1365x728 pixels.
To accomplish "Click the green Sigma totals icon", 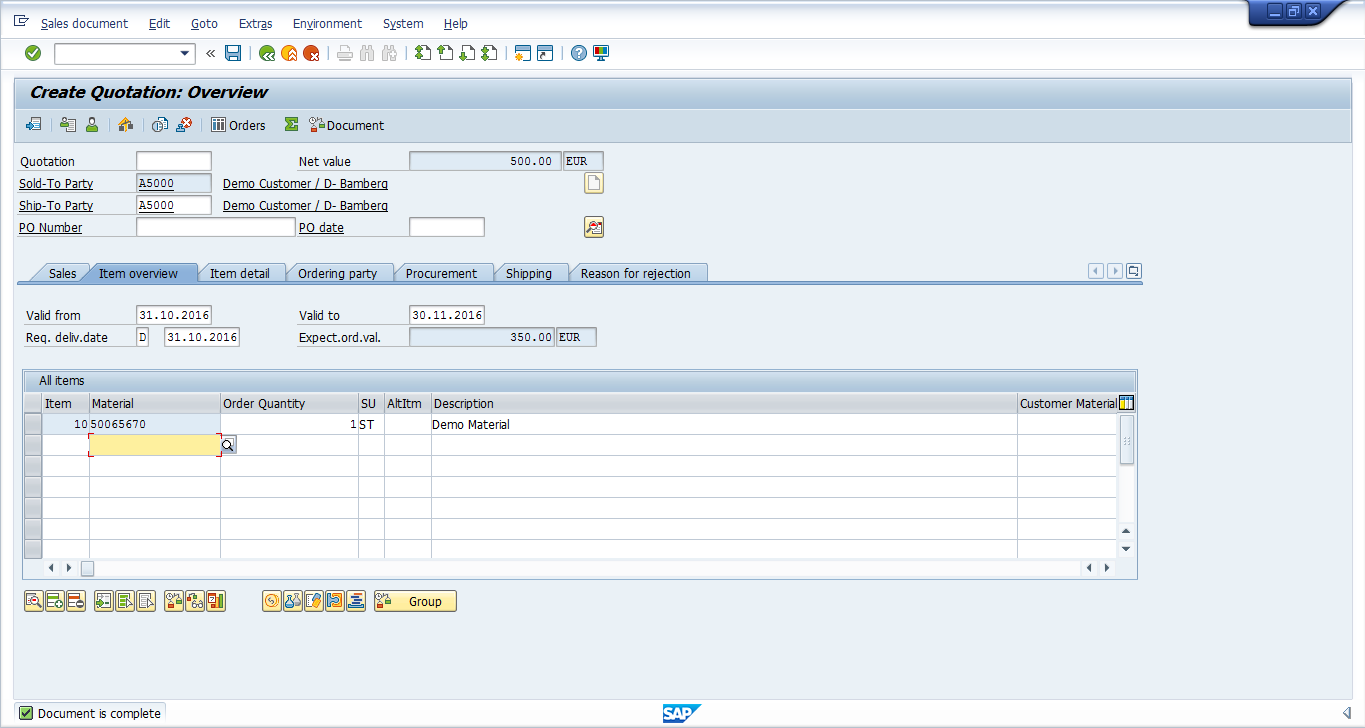I will pyautogui.click(x=291, y=125).
